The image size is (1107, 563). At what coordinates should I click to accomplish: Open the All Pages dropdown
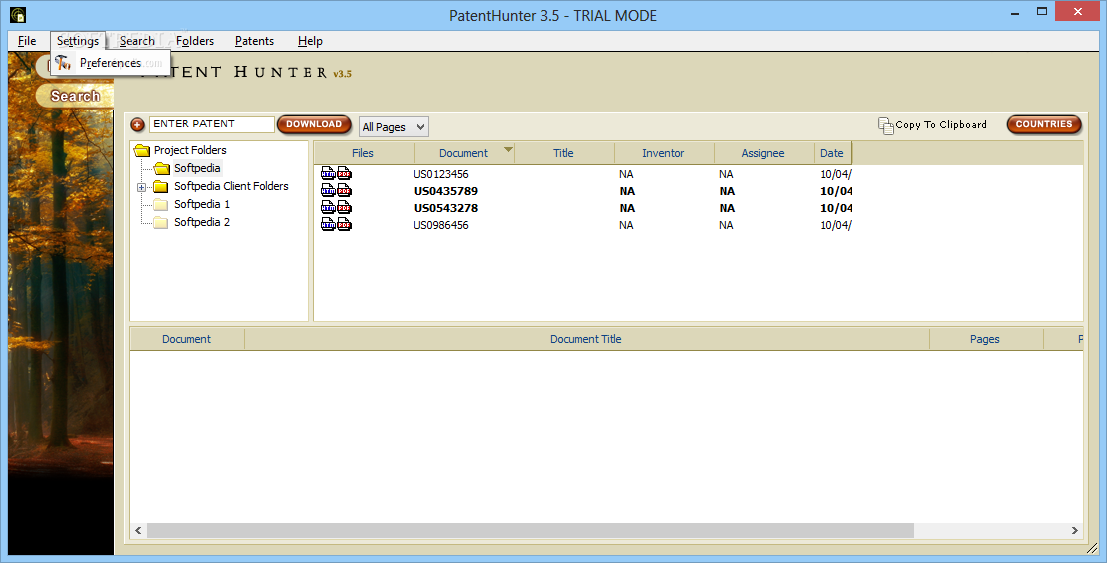[394, 127]
